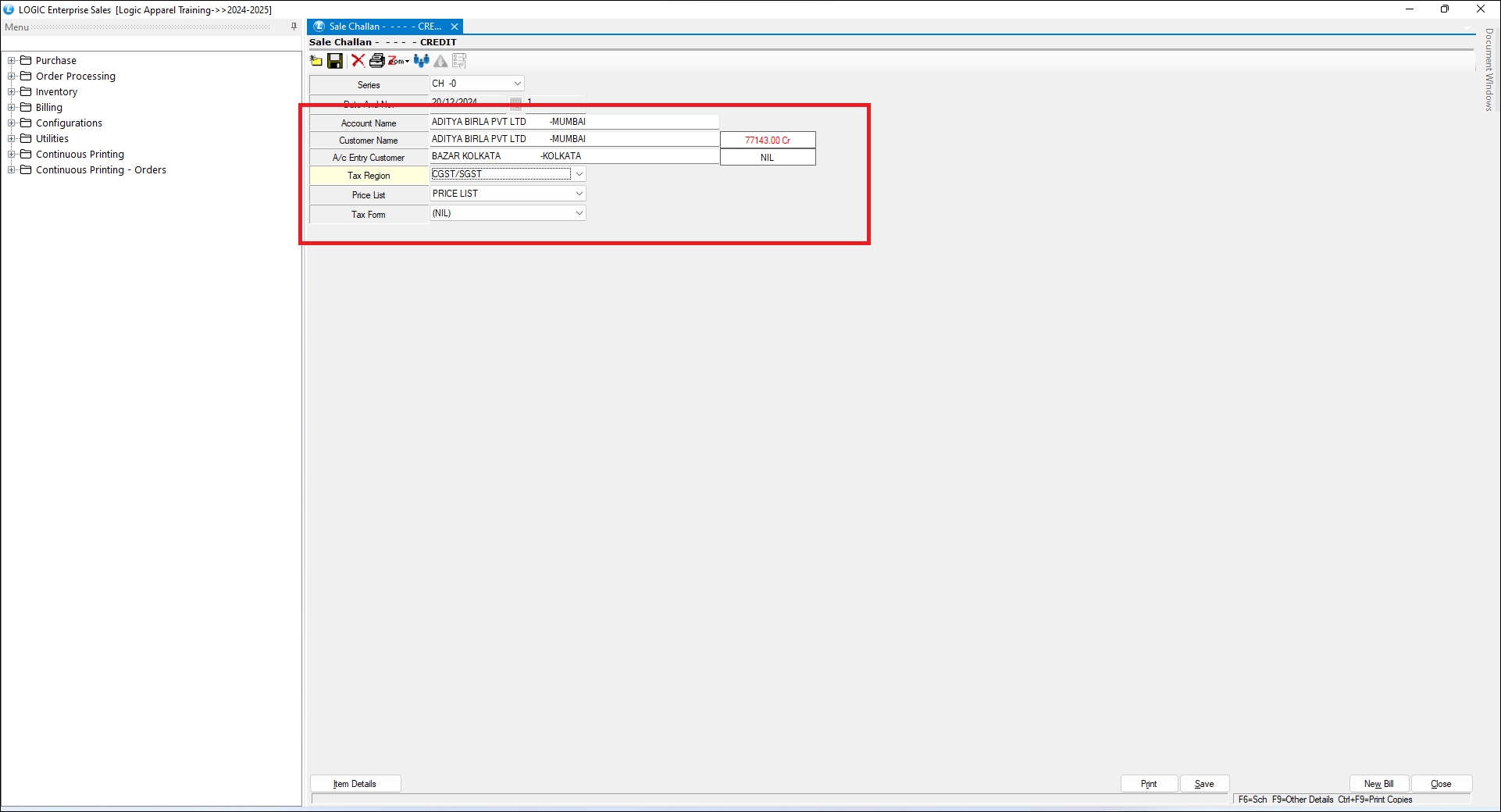Click the floppy disk save icon
1501x812 pixels.
point(335,61)
